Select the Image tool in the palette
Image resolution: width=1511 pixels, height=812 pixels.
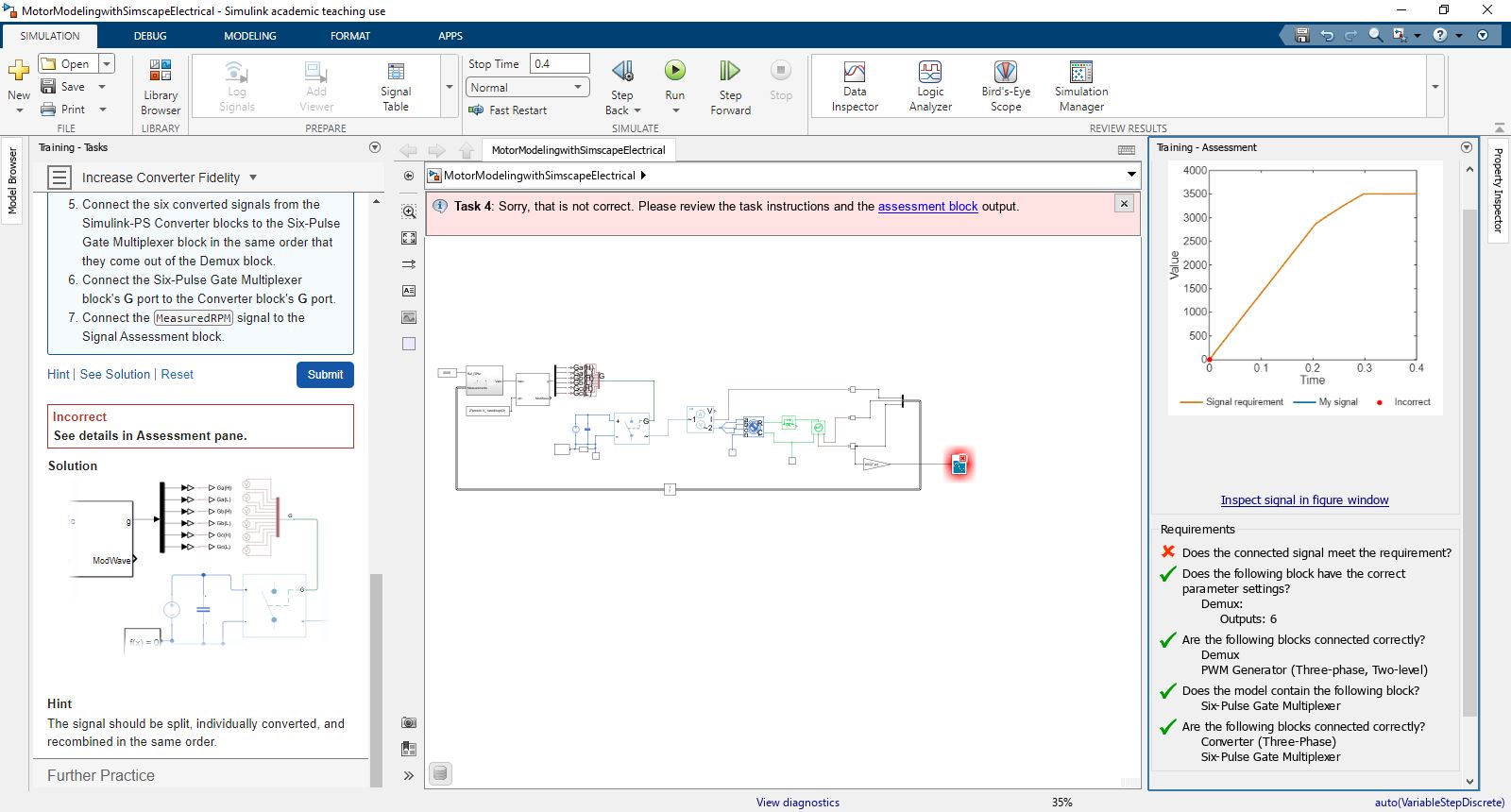(x=409, y=317)
